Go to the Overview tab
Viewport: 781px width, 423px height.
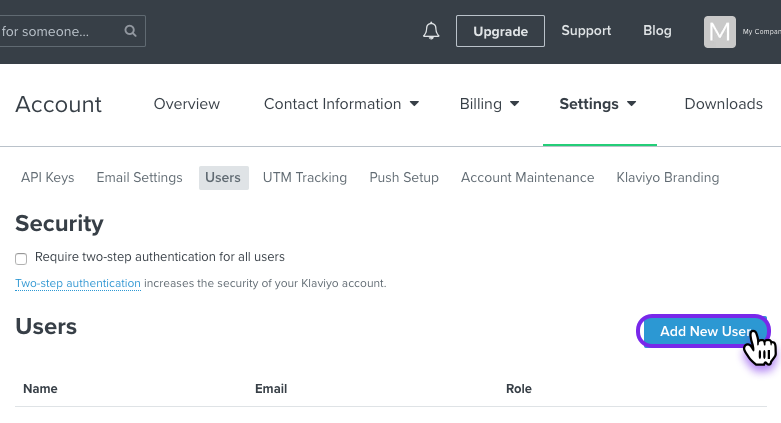[x=187, y=104]
